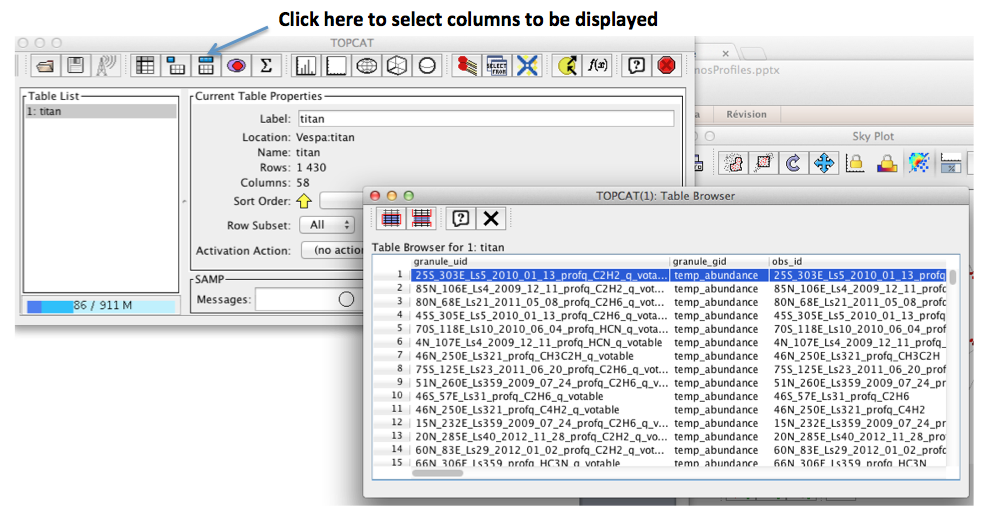Click row 14 temp_abundance cell
This screenshot has width=990, height=520.
coord(719,450)
